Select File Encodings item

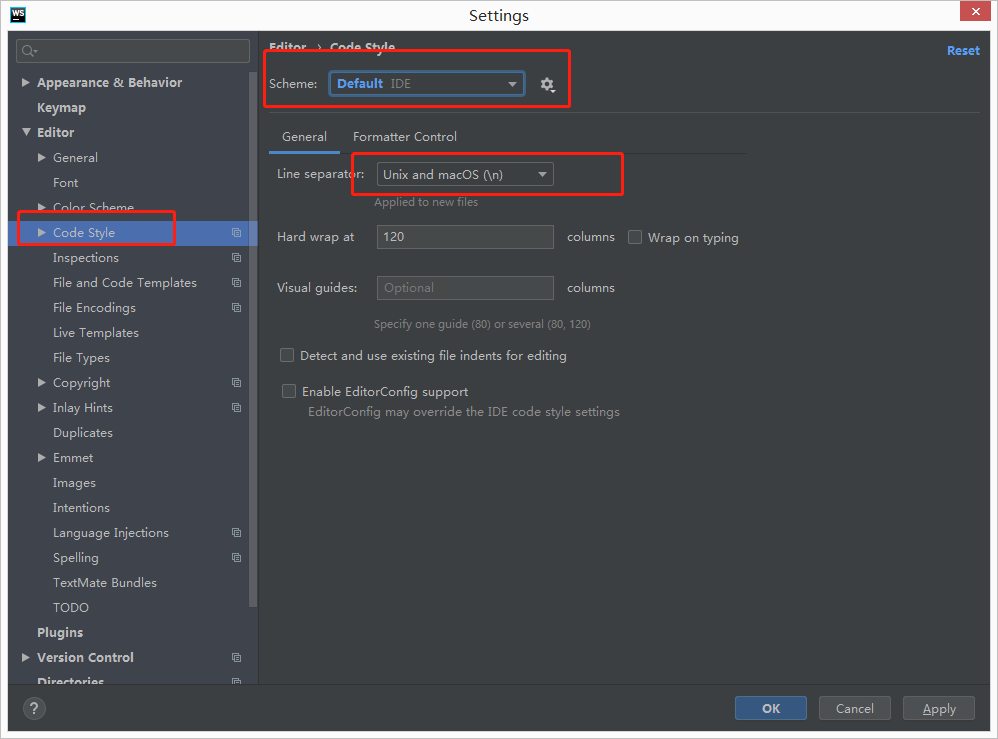point(94,307)
